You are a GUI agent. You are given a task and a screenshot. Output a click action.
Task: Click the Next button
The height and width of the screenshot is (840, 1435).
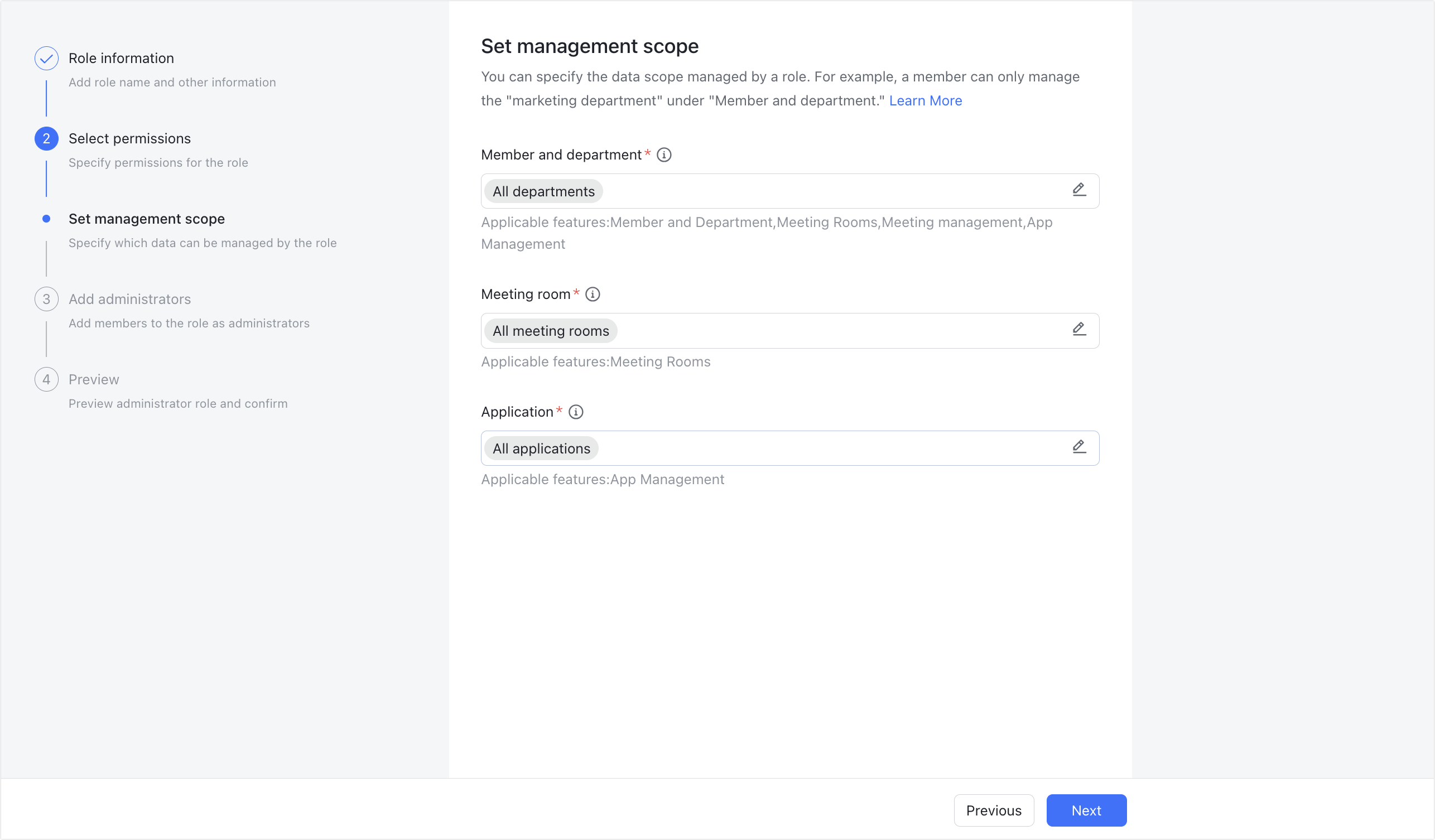click(1085, 810)
